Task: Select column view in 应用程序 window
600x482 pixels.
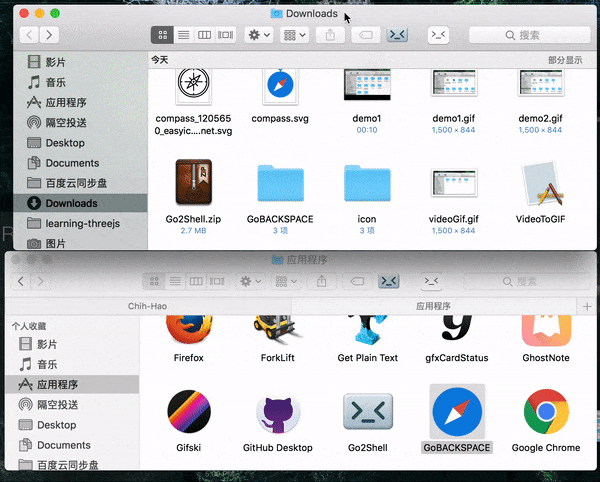Action: tap(196, 282)
